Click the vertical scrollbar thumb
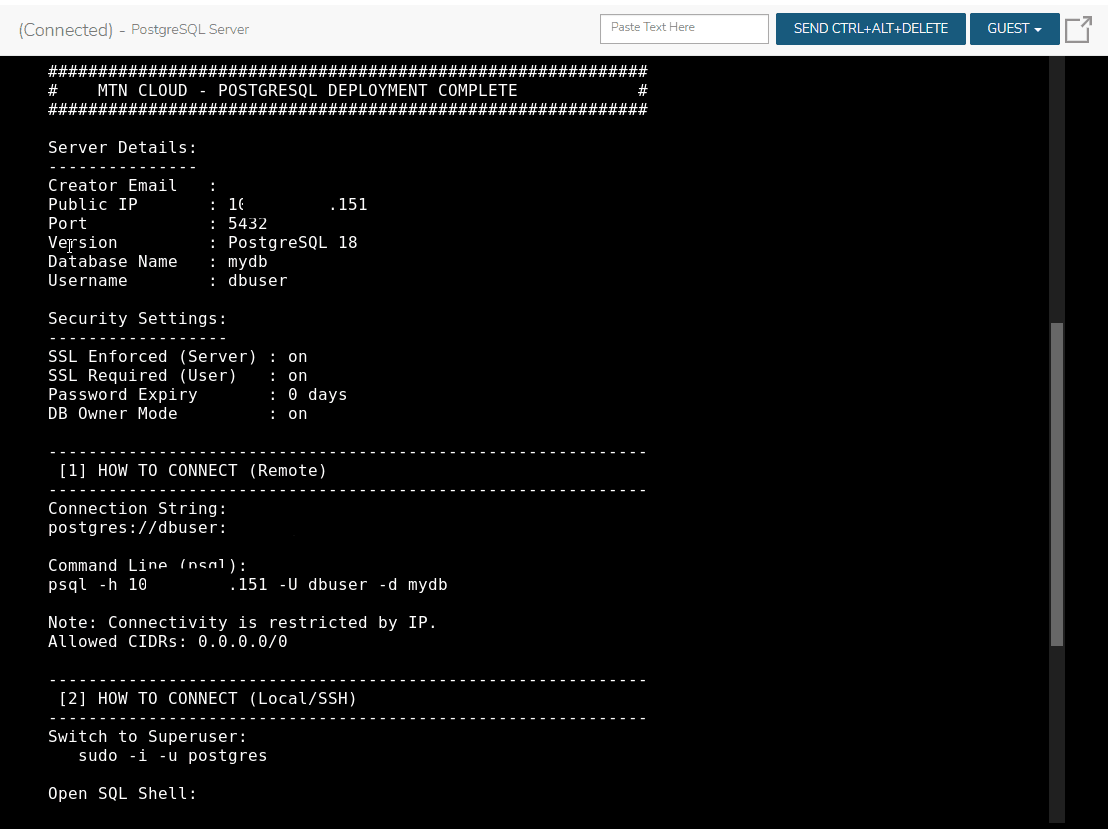The image size is (1110, 829). tap(1057, 484)
